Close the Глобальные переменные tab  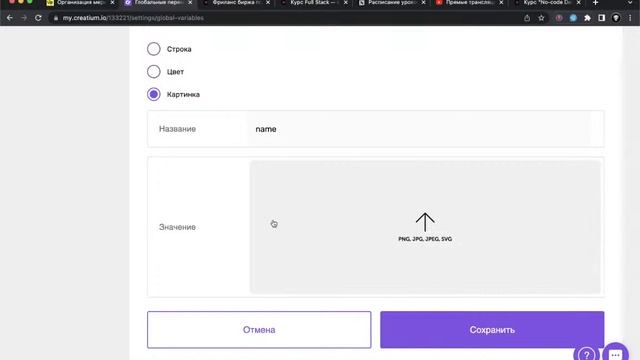(190, 2)
